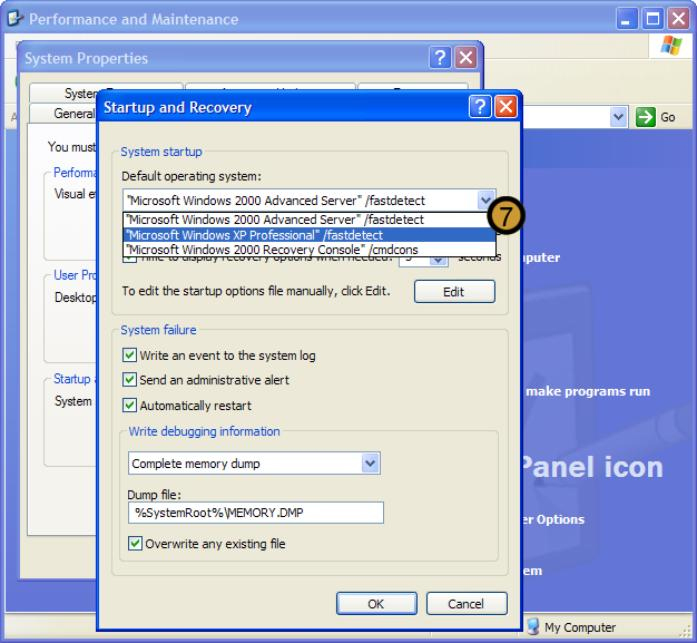Viewport: 697px width, 643px height.
Task: Click the My Computer status bar icon
Action: click(x=533, y=627)
